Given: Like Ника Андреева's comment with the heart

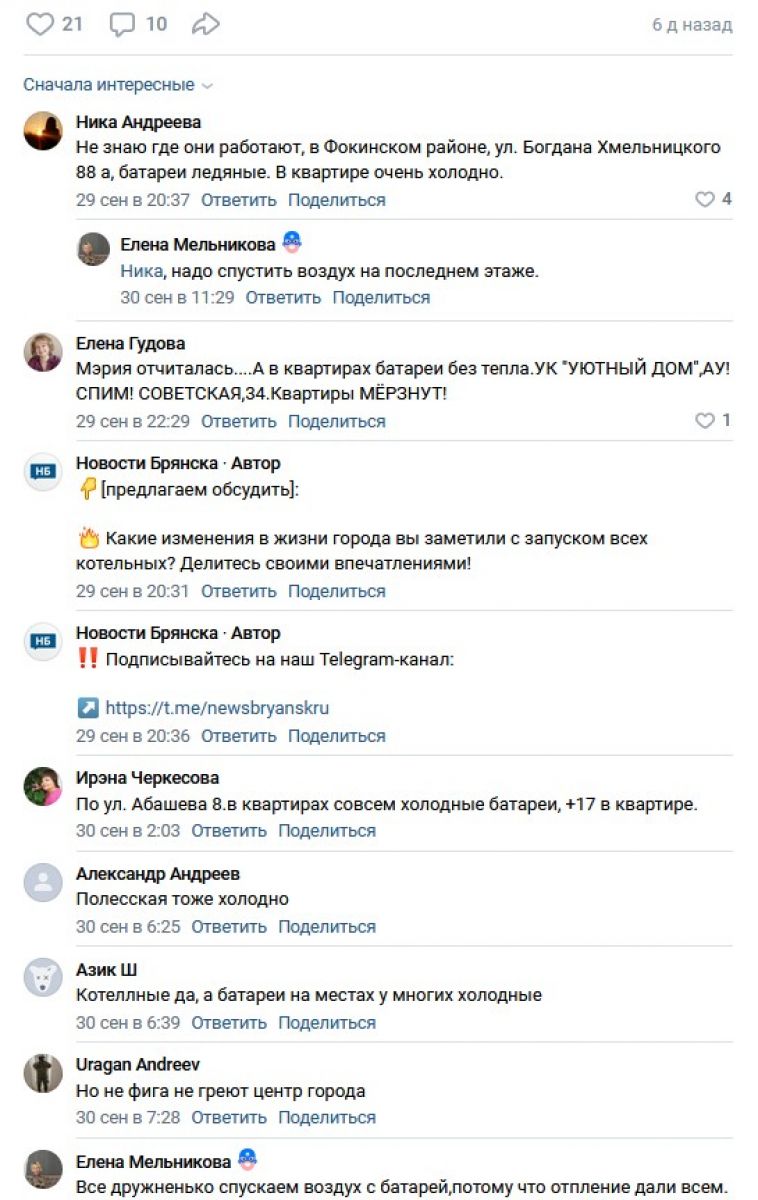Looking at the screenshot, I should click(x=705, y=200).
